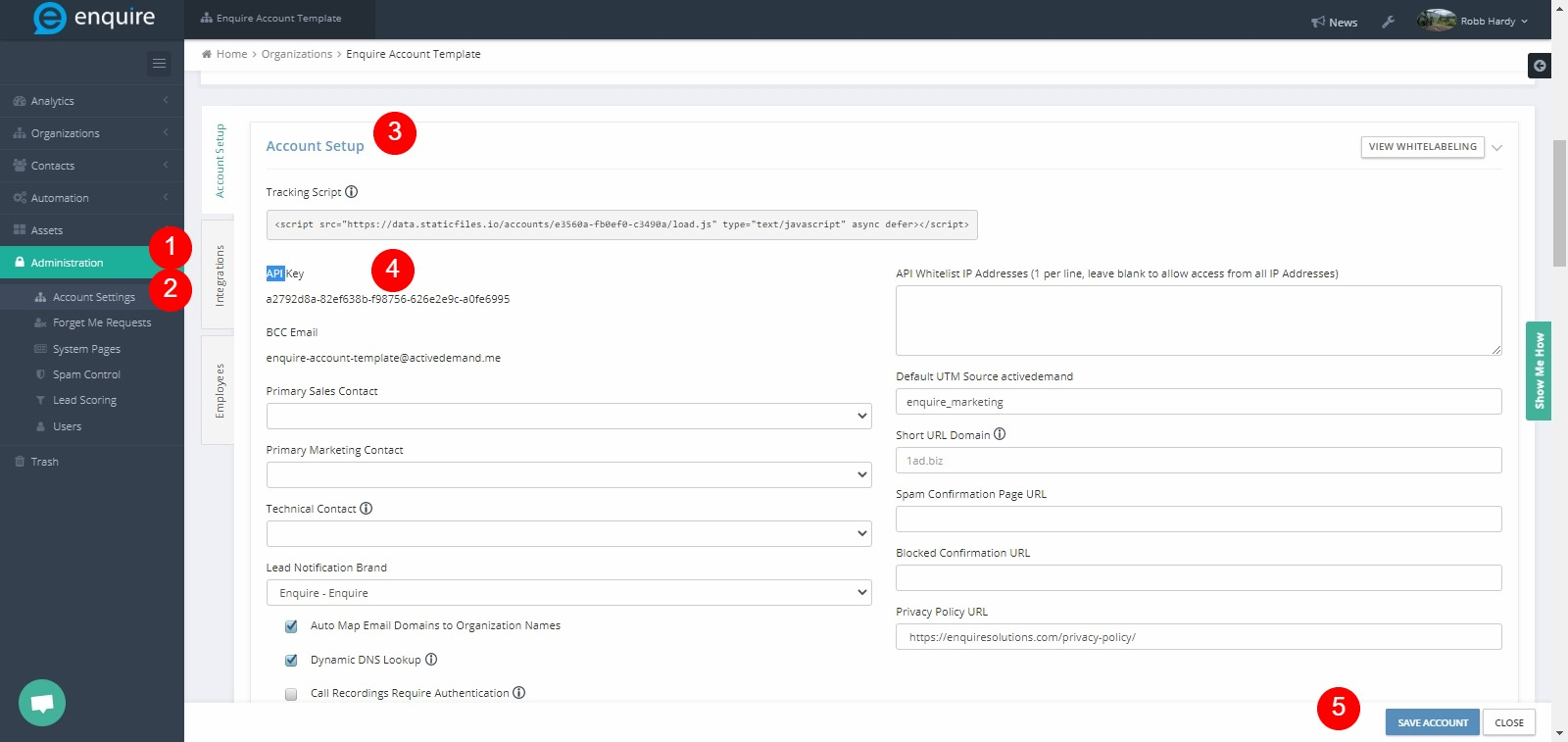Screen dimensions: 1568x742
Task: Toggle Auto Map Email Domains checkbox
Action: click(291, 626)
